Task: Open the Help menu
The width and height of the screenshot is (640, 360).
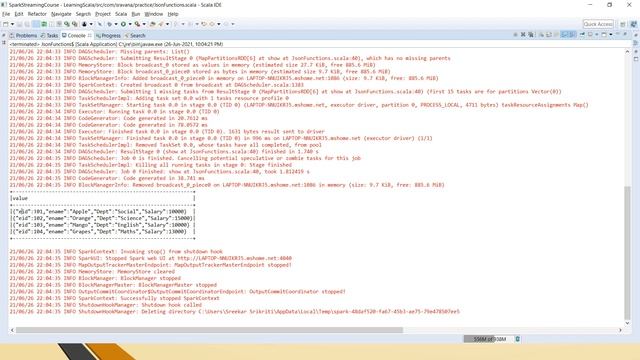Action: click(173, 14)
